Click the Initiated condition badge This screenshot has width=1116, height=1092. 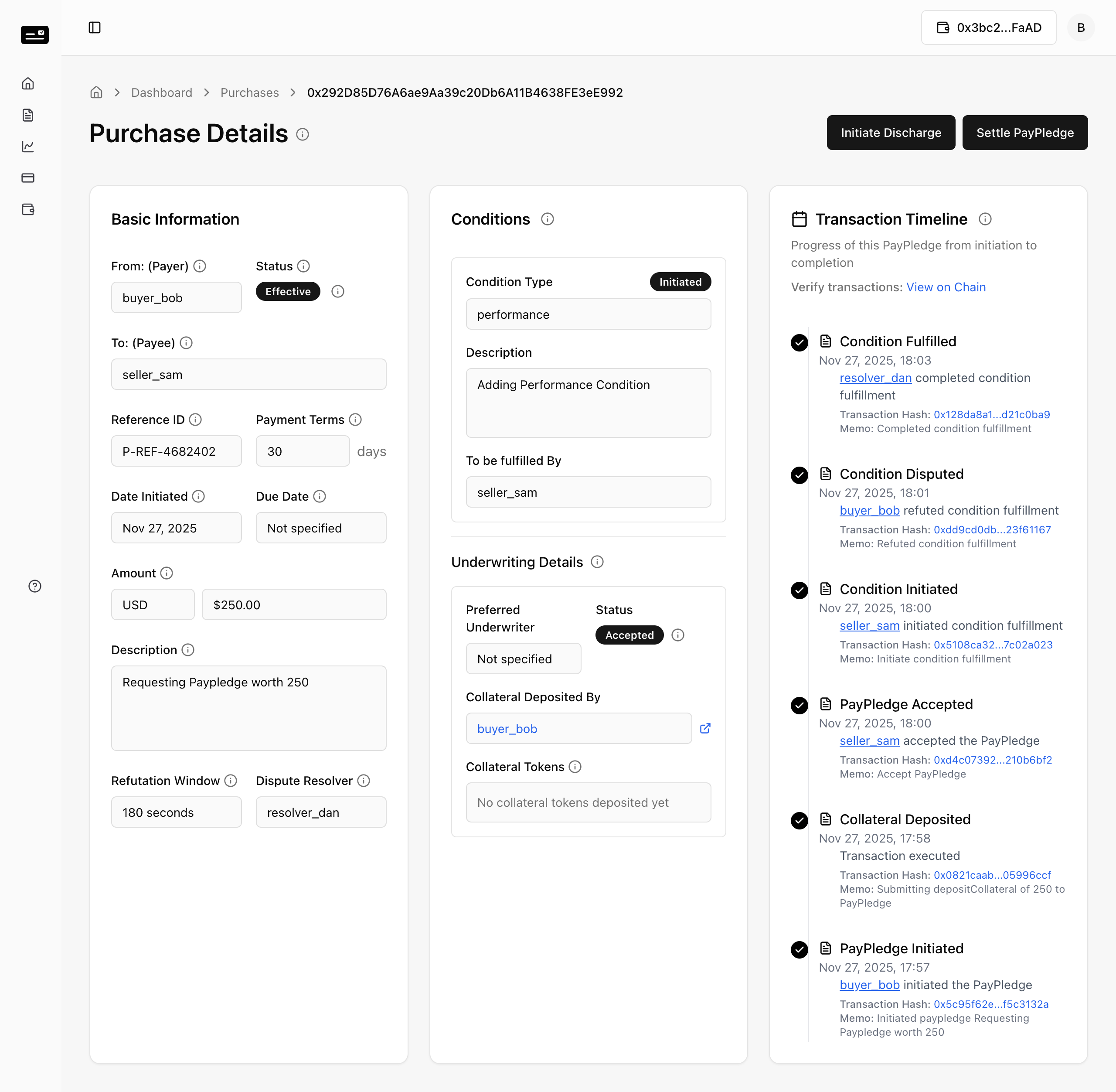click(680, 282)
